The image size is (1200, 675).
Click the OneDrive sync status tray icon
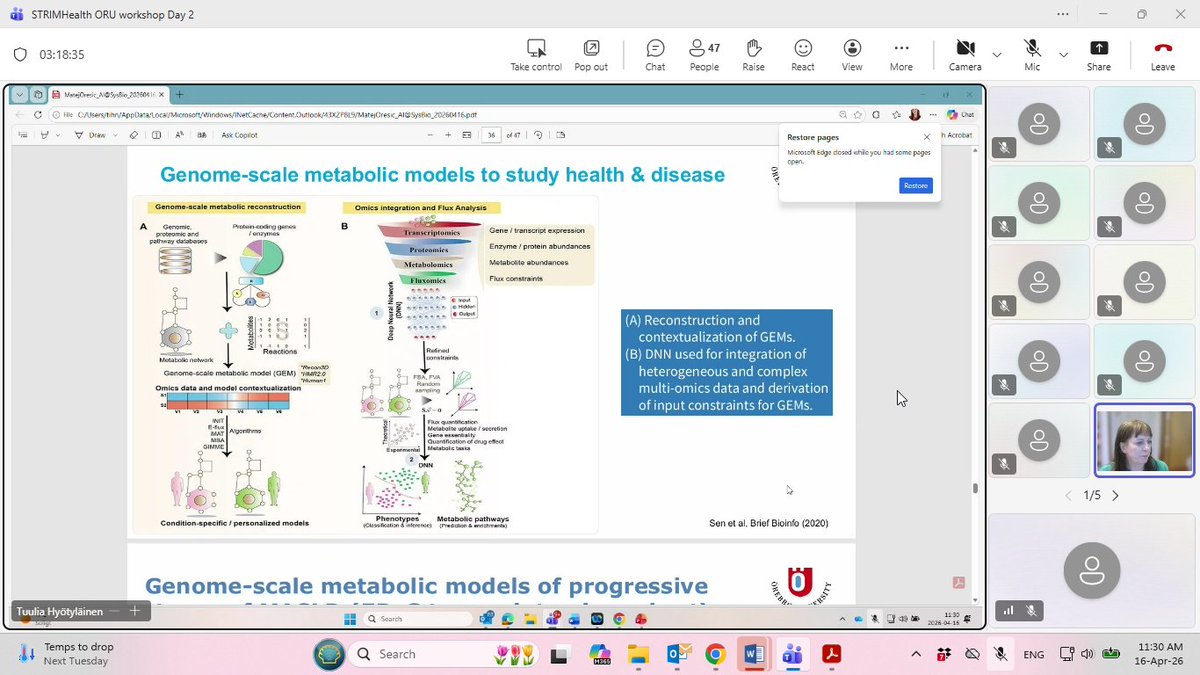point(971,654)
